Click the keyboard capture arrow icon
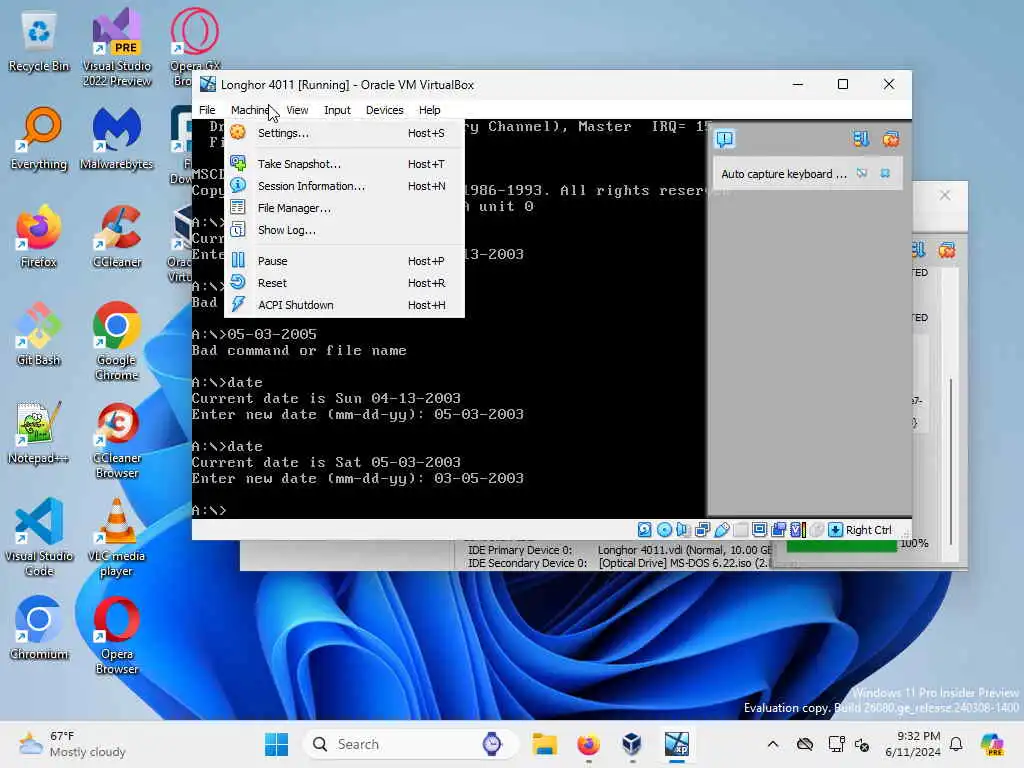Viewport: 1024px width, 768px height. pyautogui.click(x=835, y=530)
